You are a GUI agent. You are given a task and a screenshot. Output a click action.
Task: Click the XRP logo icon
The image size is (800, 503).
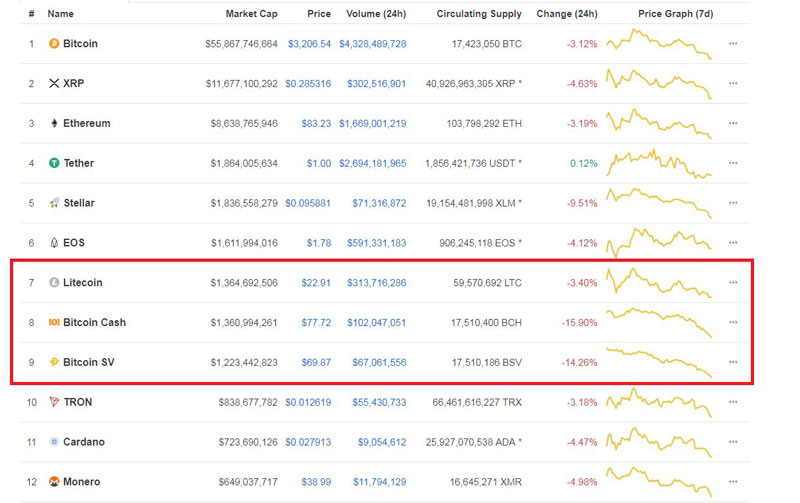pos(54,83)
